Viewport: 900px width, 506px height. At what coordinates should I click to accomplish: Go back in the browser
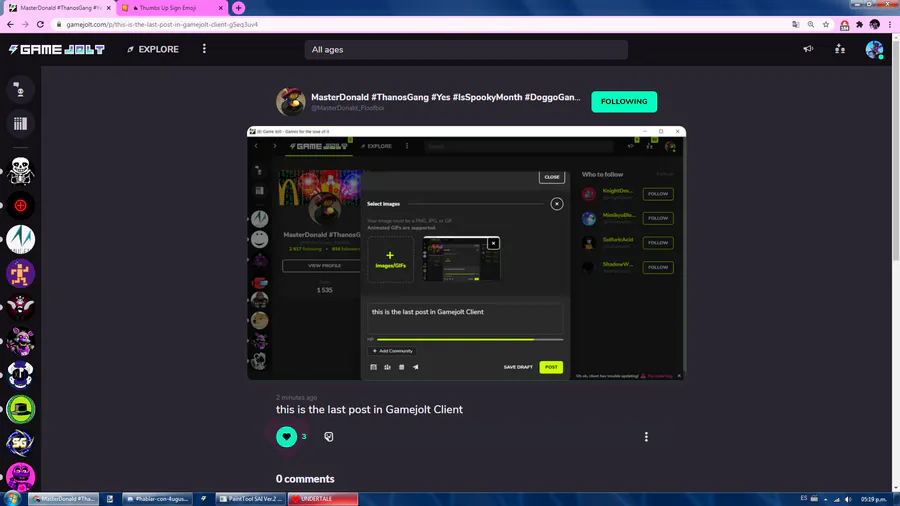10,25
